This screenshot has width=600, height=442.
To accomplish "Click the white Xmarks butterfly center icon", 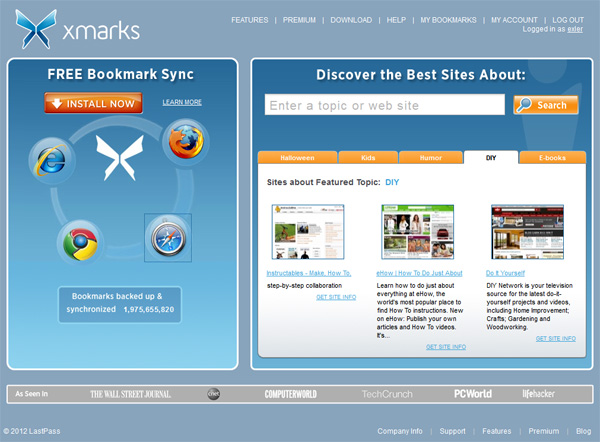I will (x=115, y=157).
